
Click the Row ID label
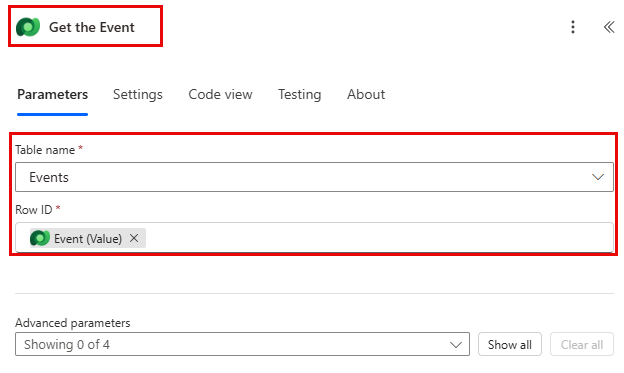click(x=33, y=210)
